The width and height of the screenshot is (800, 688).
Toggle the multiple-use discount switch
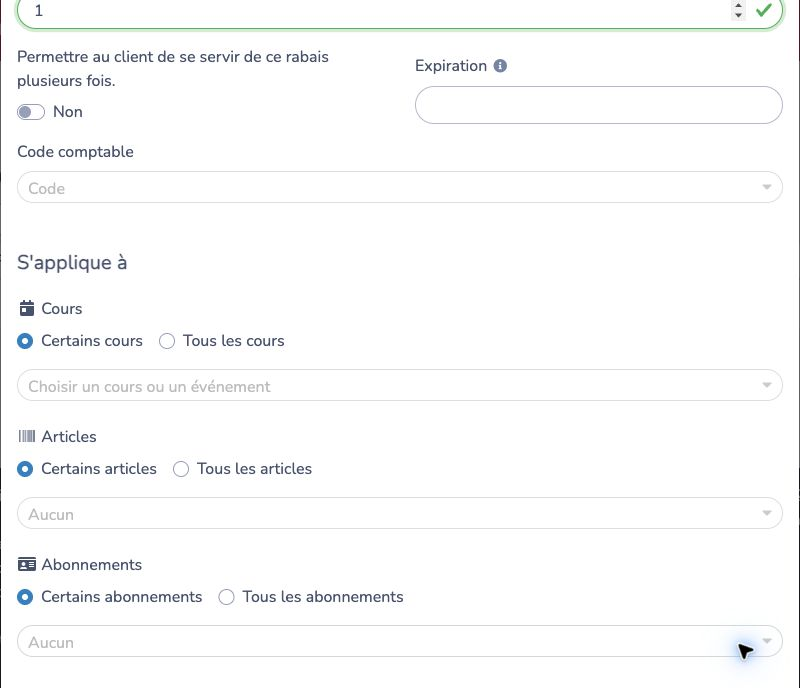click(31, 112)
